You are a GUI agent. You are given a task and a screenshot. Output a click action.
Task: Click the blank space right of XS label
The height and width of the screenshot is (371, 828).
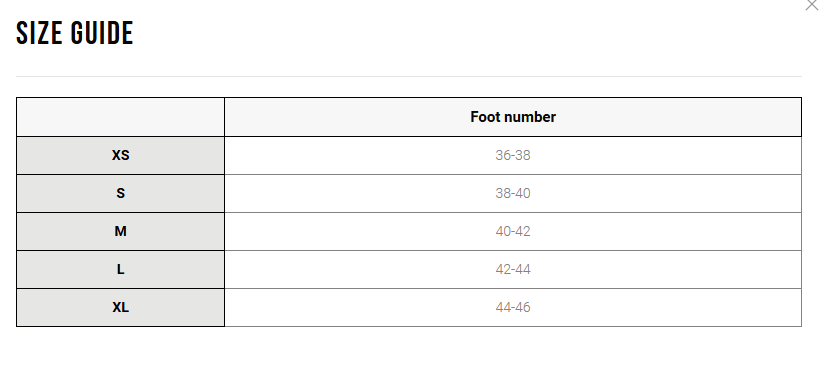tap(176, 155)
